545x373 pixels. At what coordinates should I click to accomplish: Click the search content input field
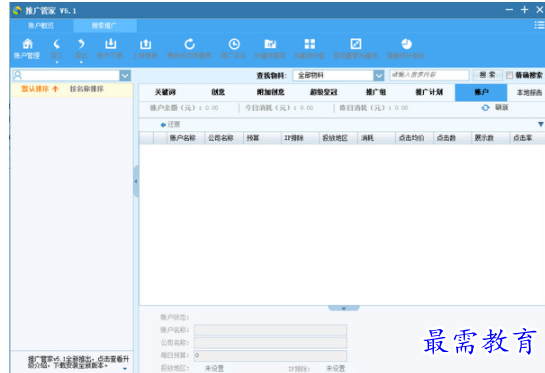[x=429, y=75]
